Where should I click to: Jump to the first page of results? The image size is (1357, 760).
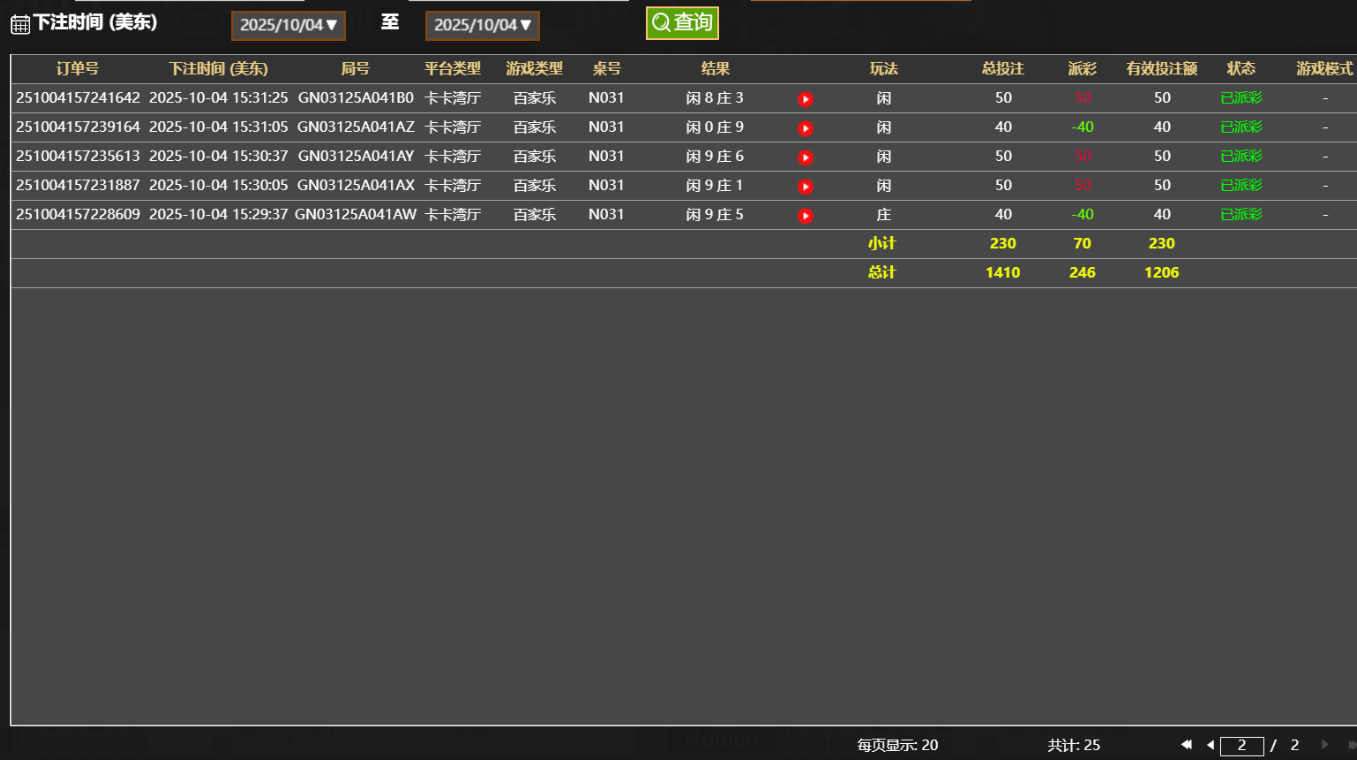pos(1186,745)
